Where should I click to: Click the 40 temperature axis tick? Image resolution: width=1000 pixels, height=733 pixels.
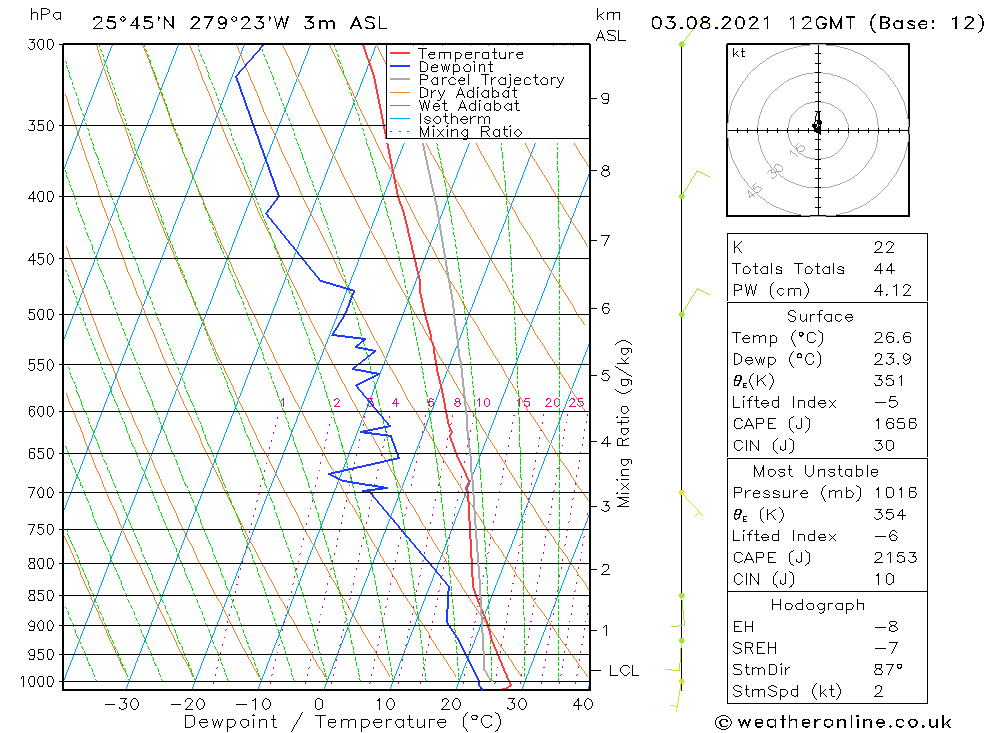583,704
